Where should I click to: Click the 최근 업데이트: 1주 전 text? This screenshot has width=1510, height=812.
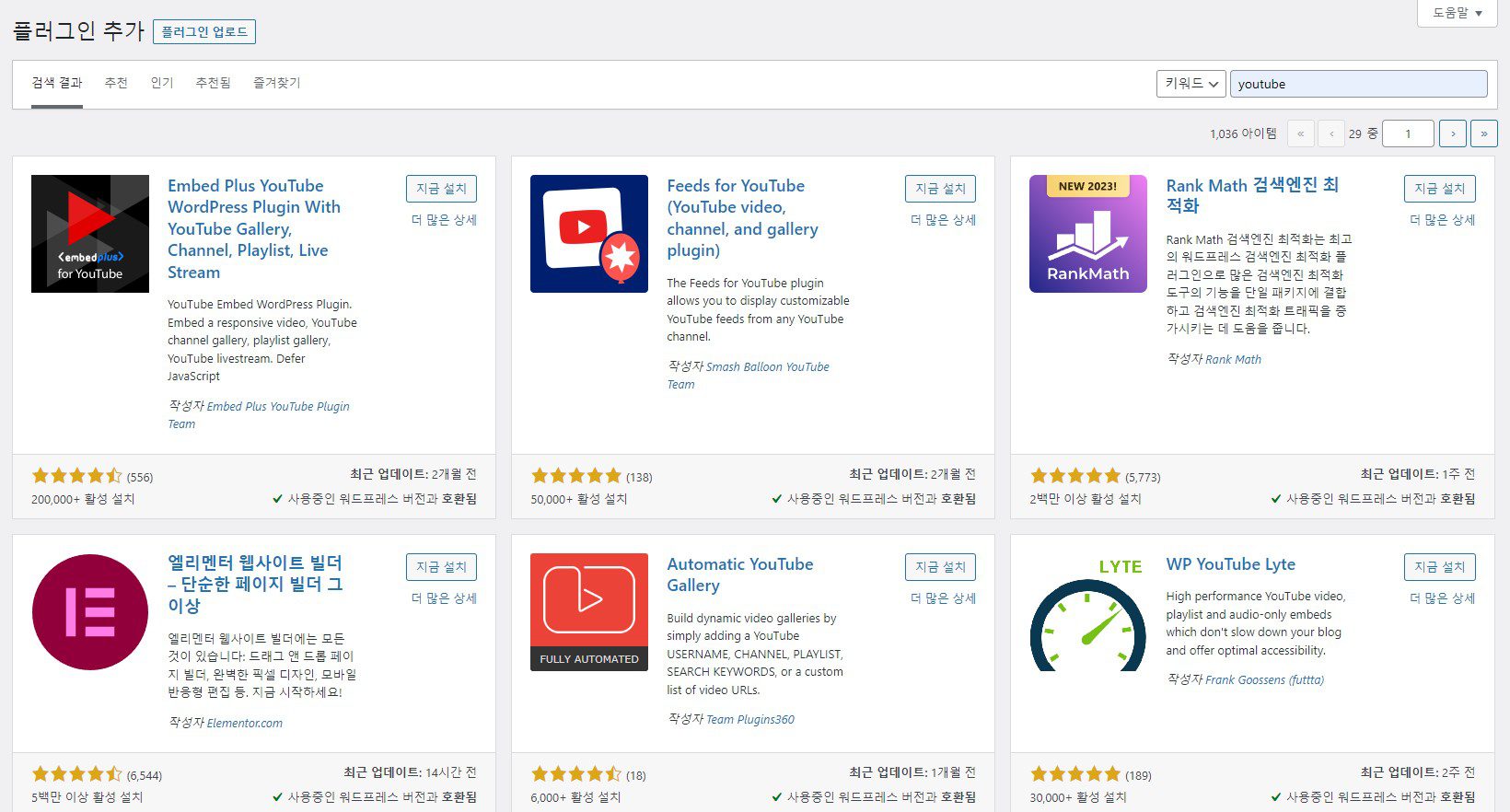[1418, 474]
